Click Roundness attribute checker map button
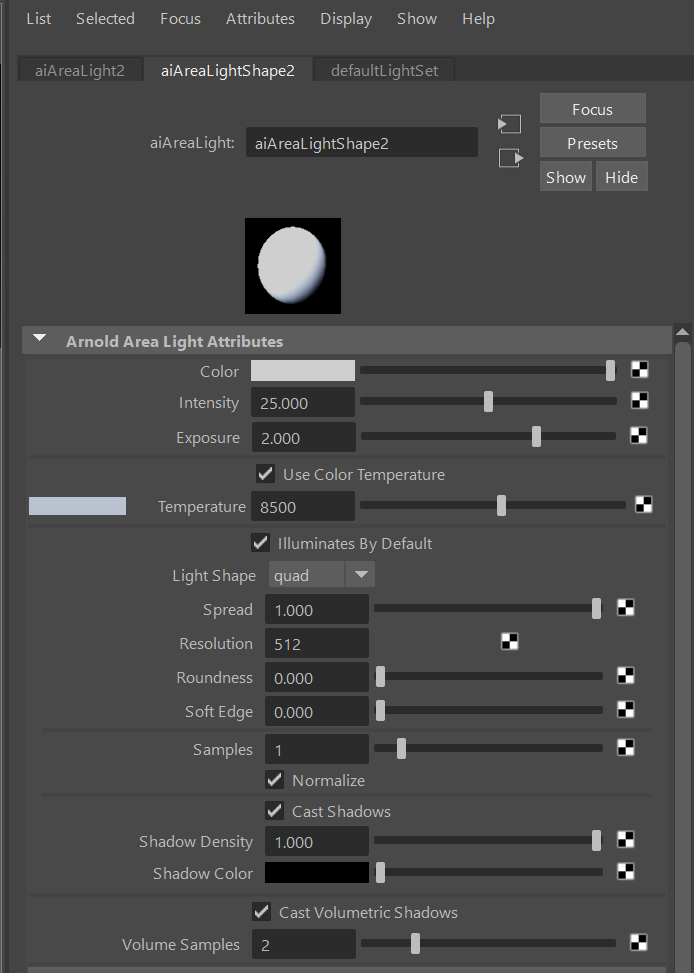Image resolution: width=694 pixels, height=973 pixels. (626, 675)
